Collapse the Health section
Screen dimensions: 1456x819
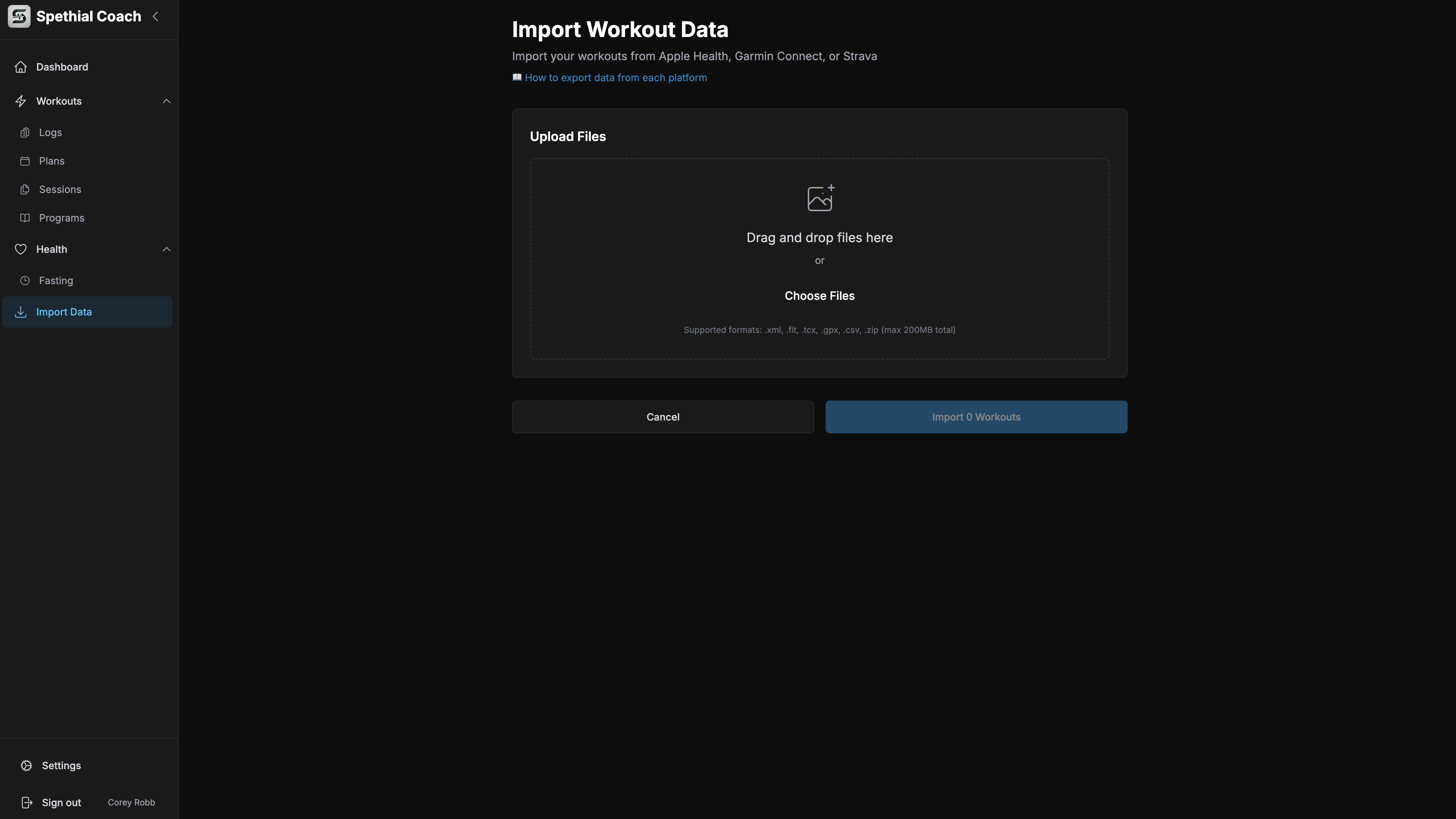(166, 249)
